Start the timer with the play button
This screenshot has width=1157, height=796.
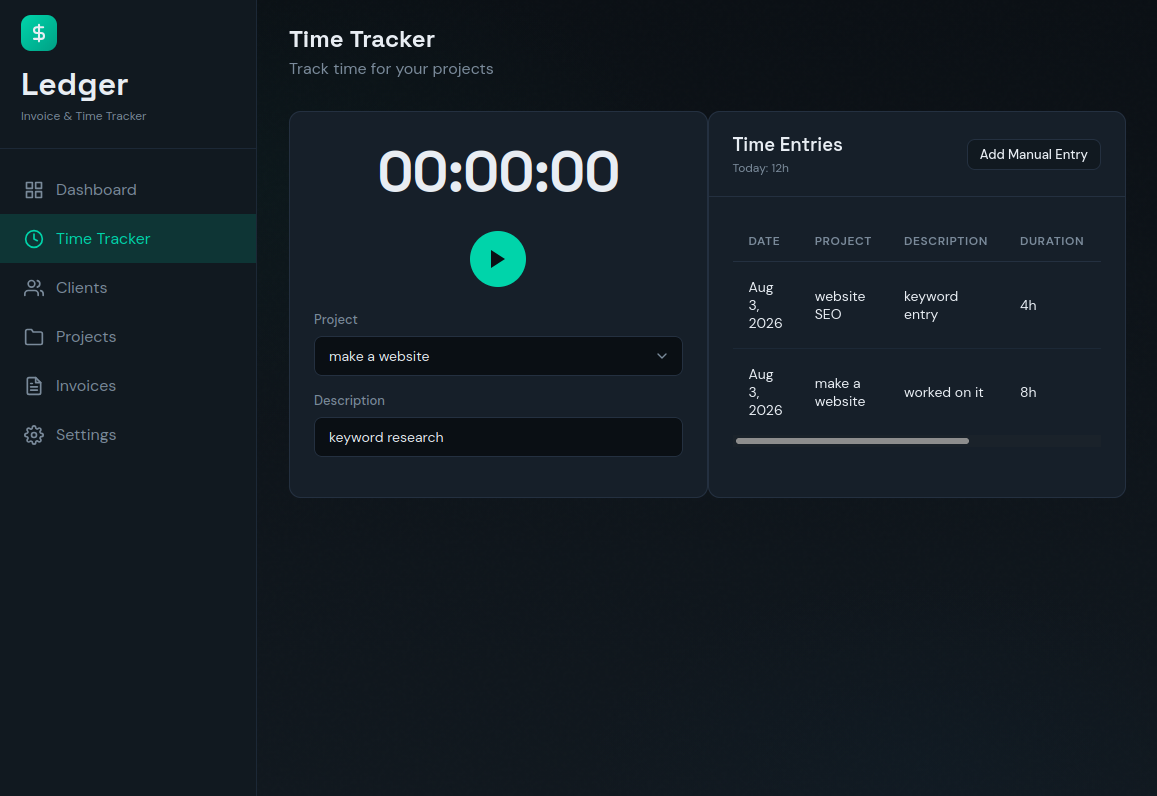[498, 259]
